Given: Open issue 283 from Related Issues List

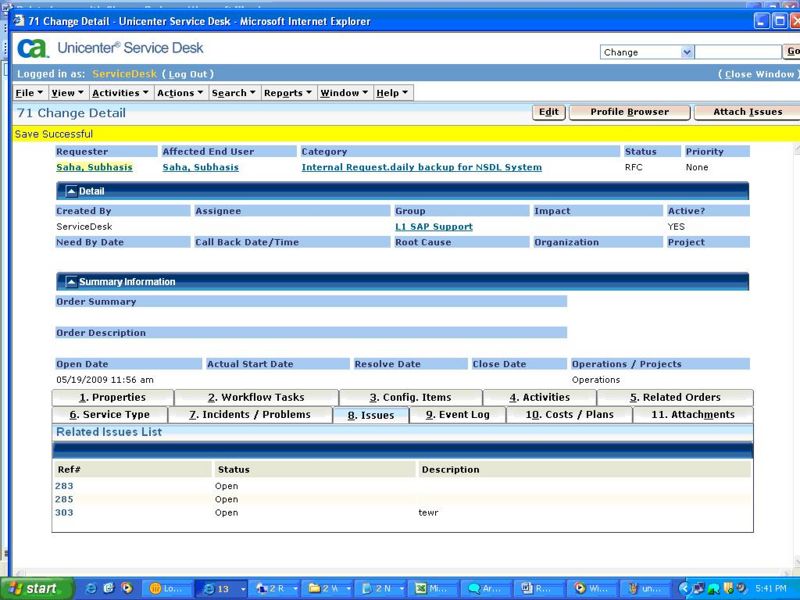Looking at the screenshot, I should pos(62,485).
